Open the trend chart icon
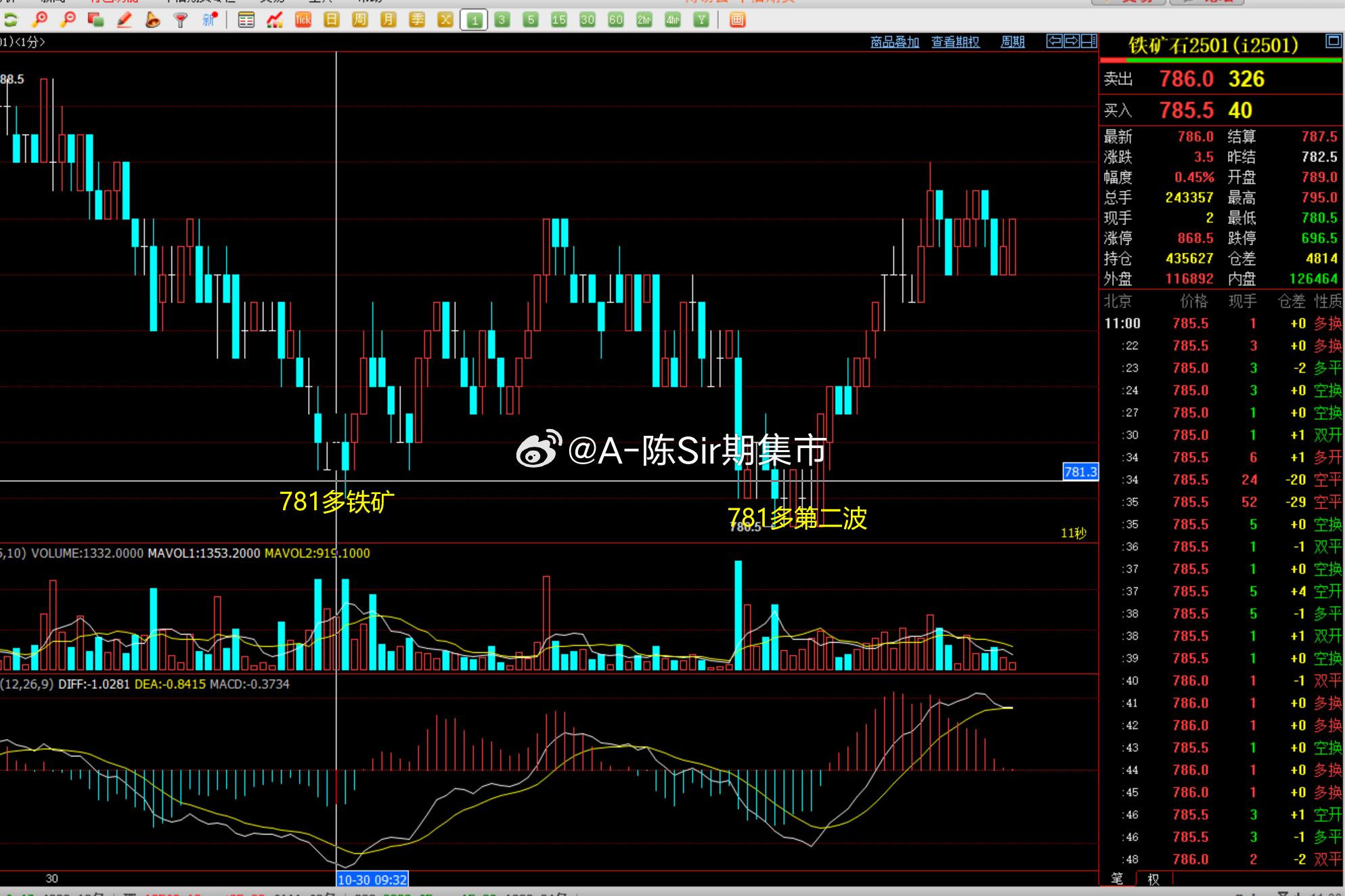1345x896 pixels. pos(275,20)
